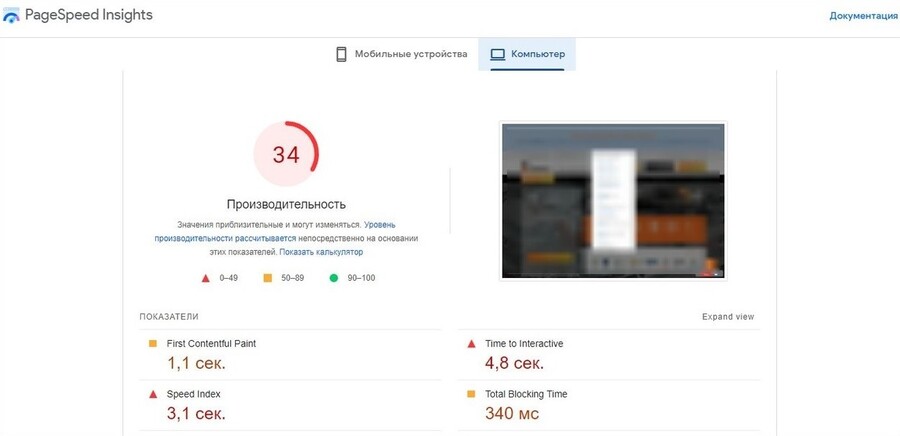This screenshot has width=900, height=436.
Task: Open Уровень производительности рассчитывается link
Action: pos(275,231)
